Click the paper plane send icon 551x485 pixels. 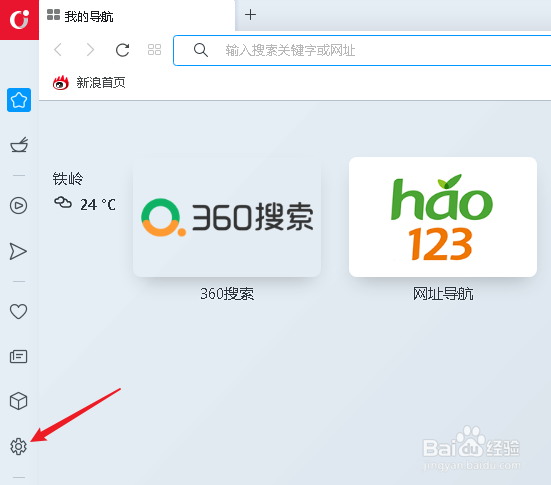click(x=18, y=251)
